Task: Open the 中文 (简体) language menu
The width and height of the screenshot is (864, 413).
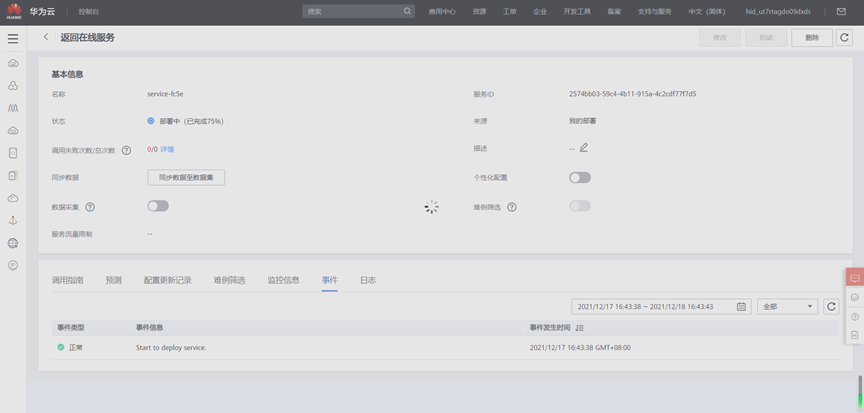Action: [x=706, y=12]
